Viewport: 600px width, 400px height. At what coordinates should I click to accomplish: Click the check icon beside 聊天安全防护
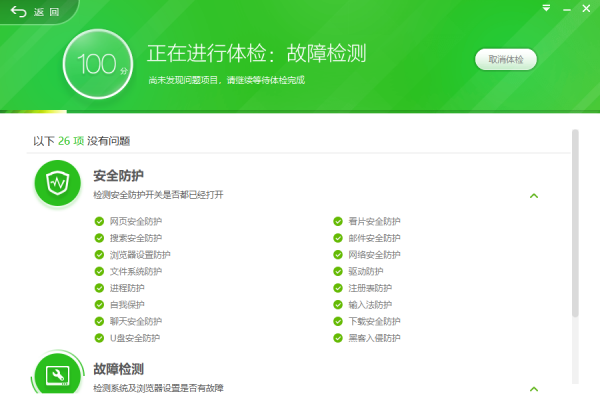tap(99, 321)
